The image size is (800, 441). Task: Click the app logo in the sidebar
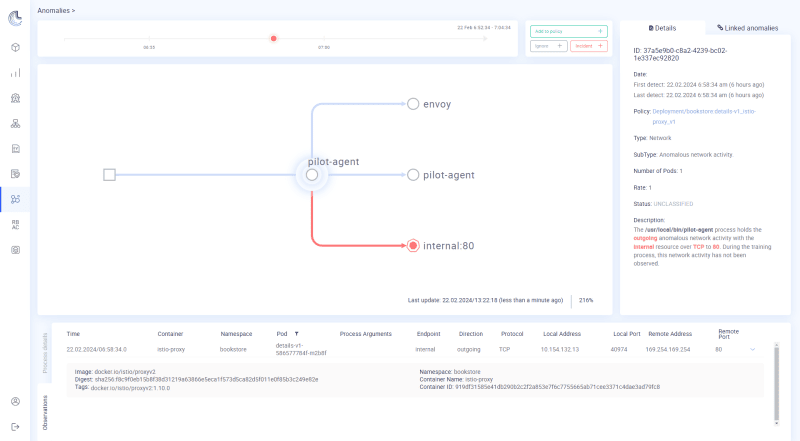pos(15,16)
